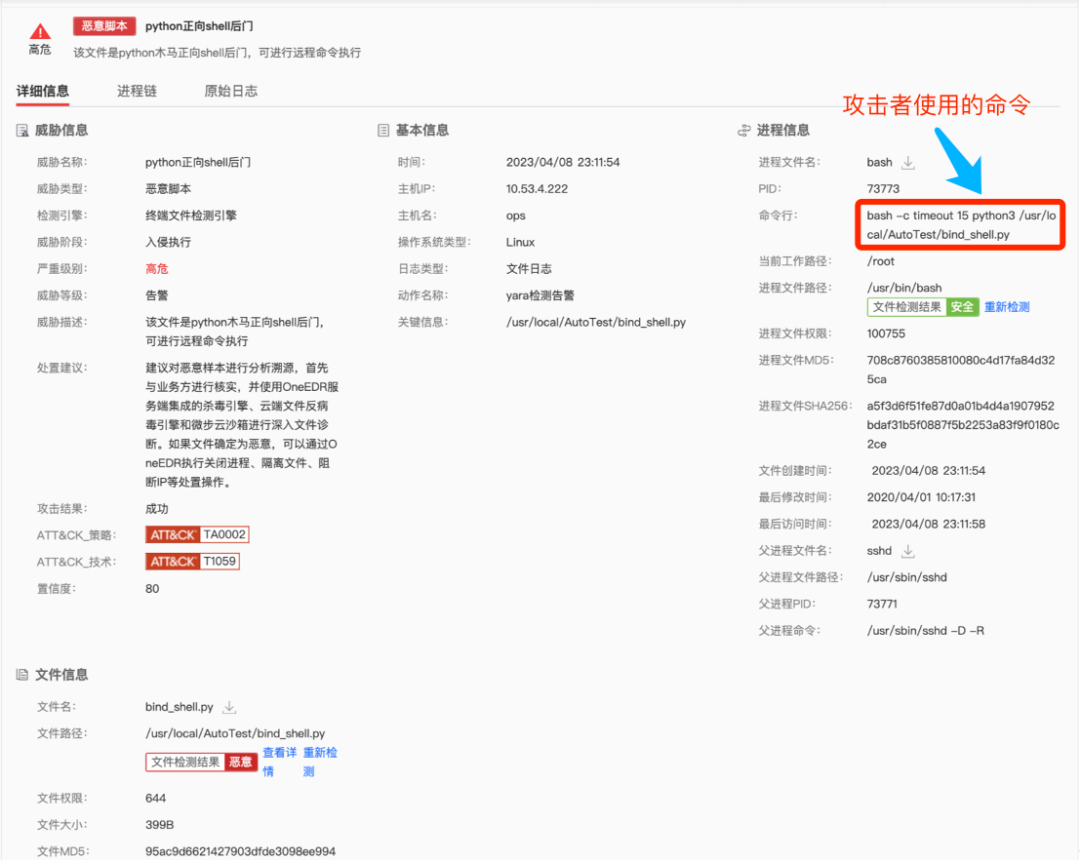Image resolution: width=1080 pixels, height=863 pixels.
Task: Click the red 恶意脚本 label
Action: coord(104,26)
